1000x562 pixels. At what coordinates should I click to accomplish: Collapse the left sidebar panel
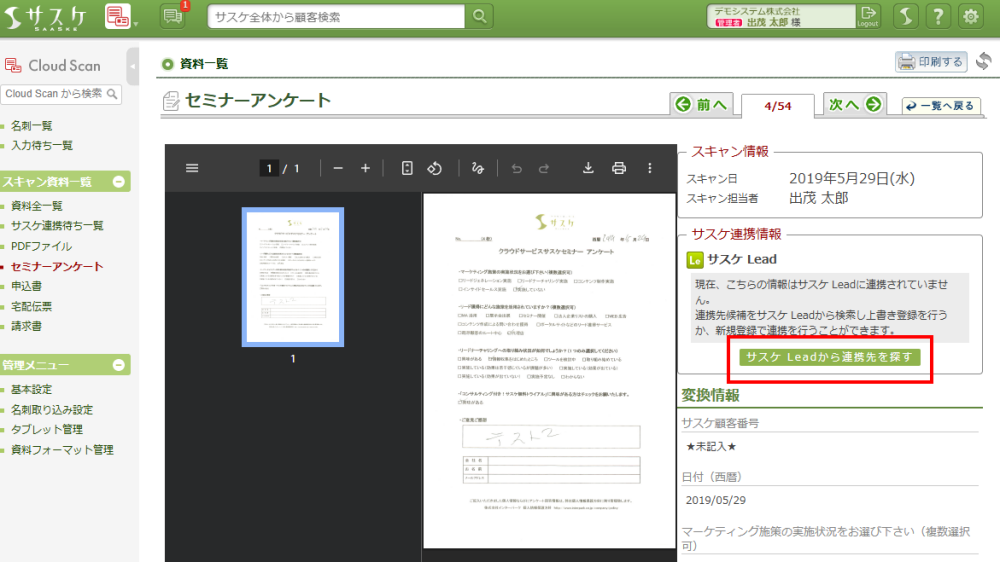click(x=133, y=66)
